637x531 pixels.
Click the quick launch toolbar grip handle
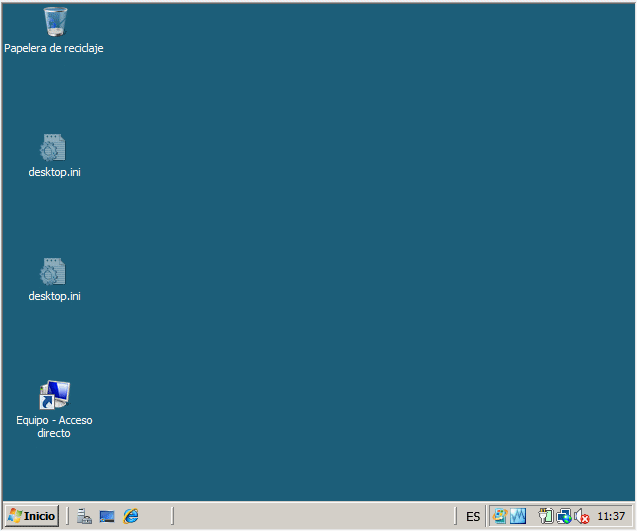[x=69, y=516]
